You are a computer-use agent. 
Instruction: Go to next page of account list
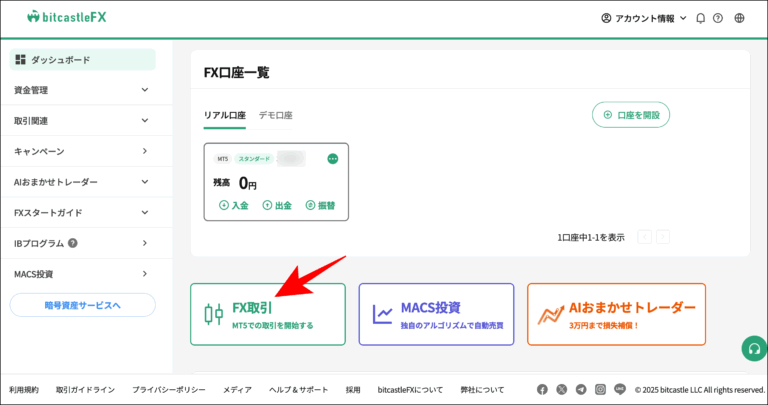[663, 237]
